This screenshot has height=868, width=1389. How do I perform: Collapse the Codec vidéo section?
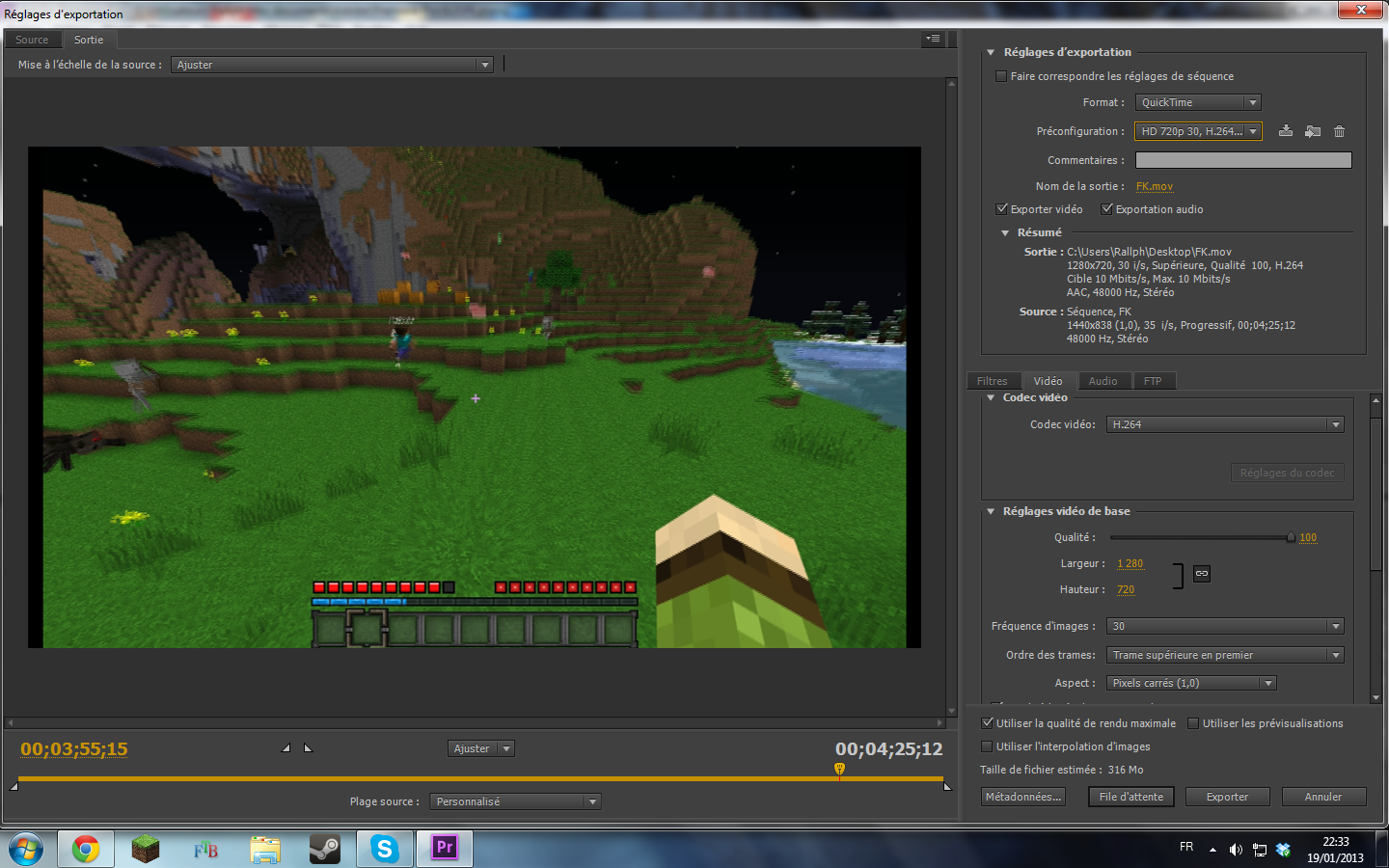991,397
